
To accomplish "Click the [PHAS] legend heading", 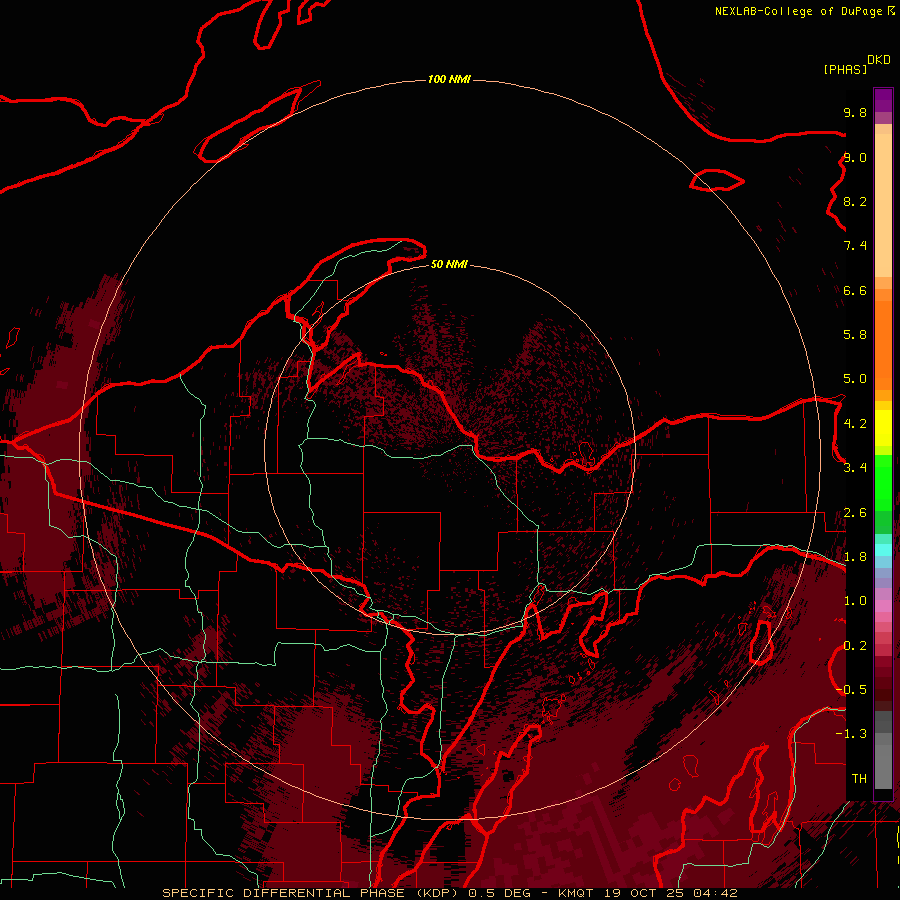I will coord(845,69).
